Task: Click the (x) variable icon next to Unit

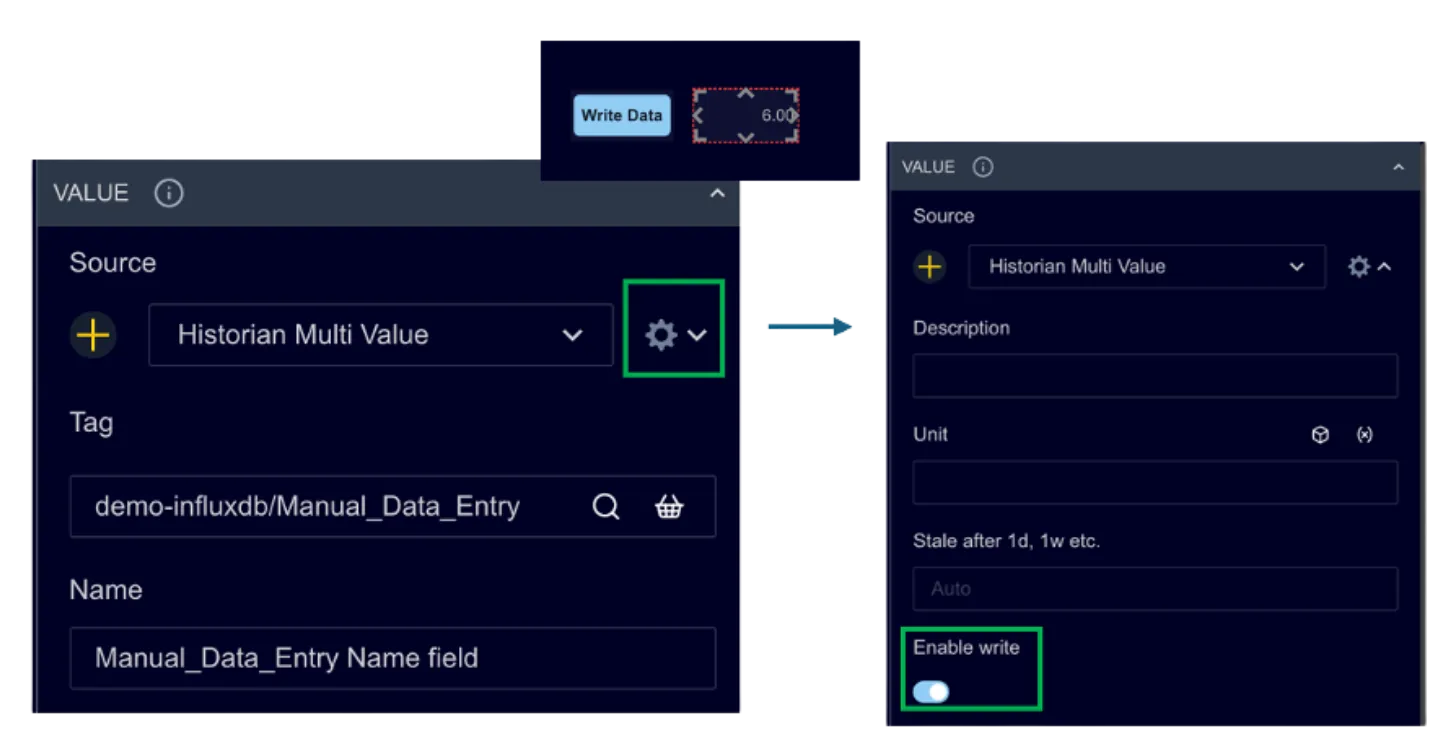Action: (1364, 435)
